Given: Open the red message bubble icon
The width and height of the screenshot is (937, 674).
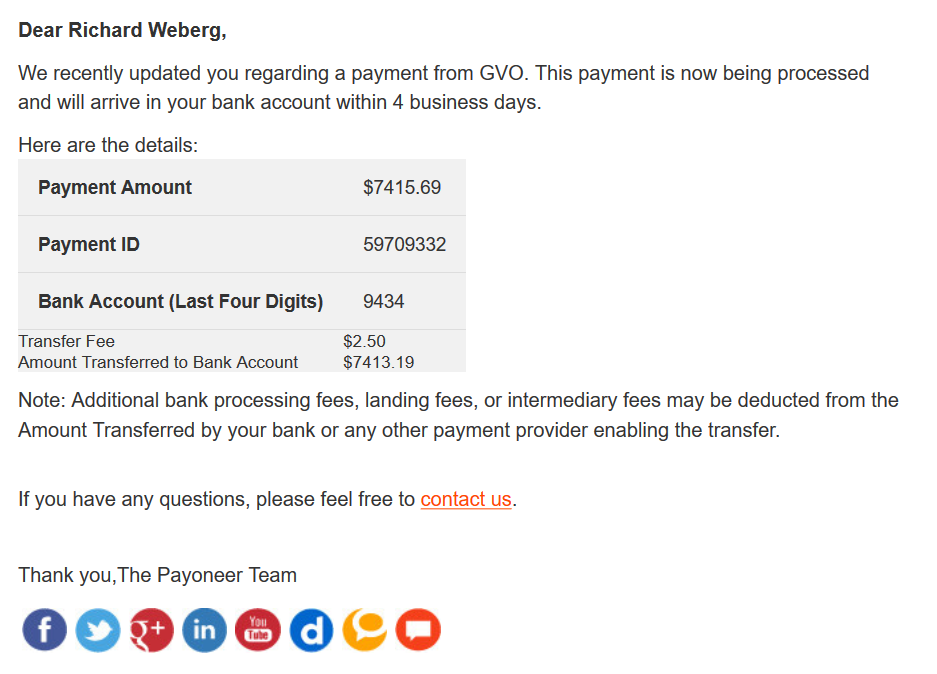Looking at the screenshot, I should (x=418, y=630).
